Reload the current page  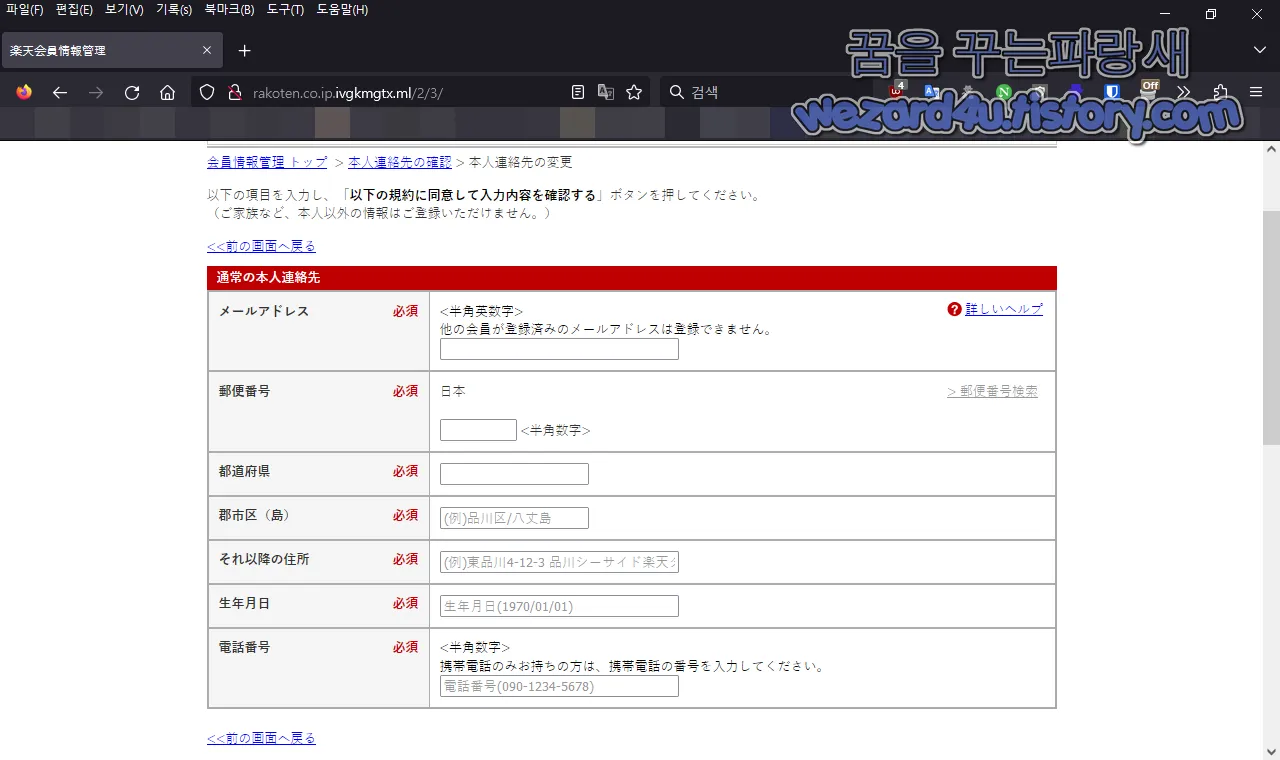pyautogui.click(x=132, y=92)
